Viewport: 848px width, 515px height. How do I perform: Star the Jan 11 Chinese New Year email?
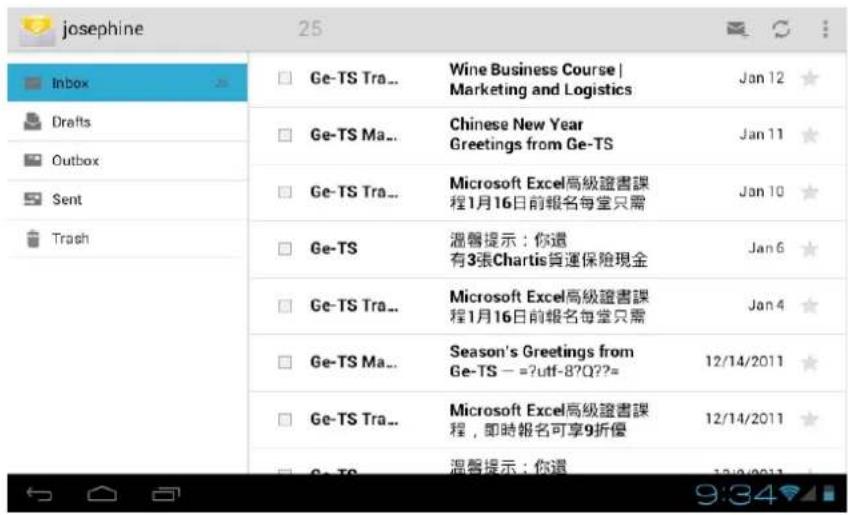pyautogui.click(x=810, y=135)
